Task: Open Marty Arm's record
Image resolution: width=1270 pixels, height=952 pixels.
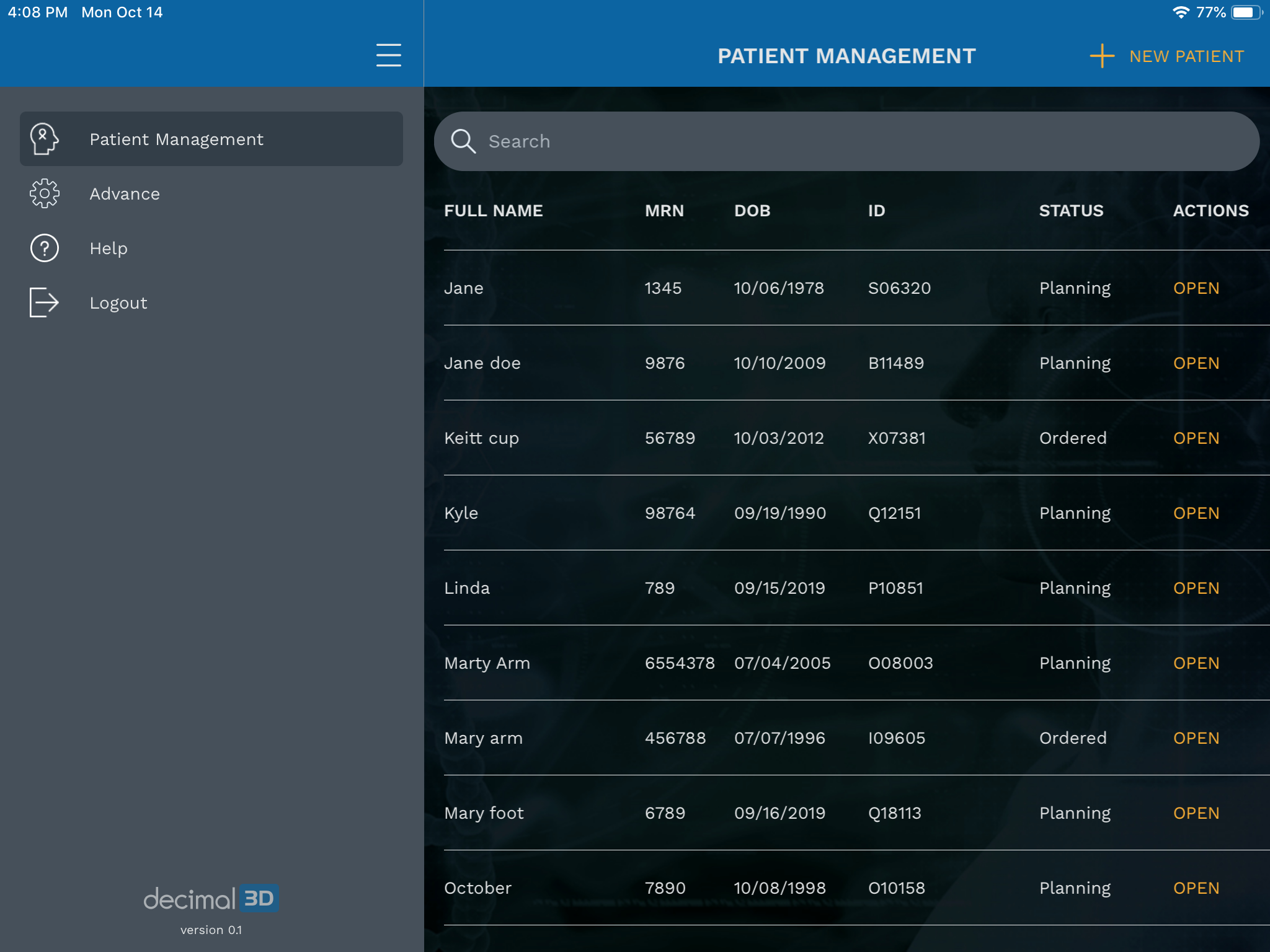Action: [x=1196, y=663]
